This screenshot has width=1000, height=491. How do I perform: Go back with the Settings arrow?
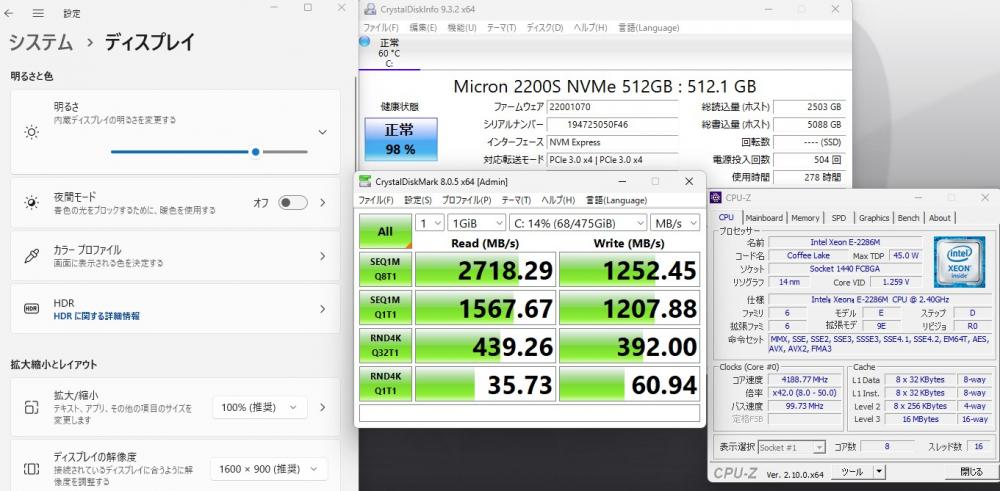[9, 13]
